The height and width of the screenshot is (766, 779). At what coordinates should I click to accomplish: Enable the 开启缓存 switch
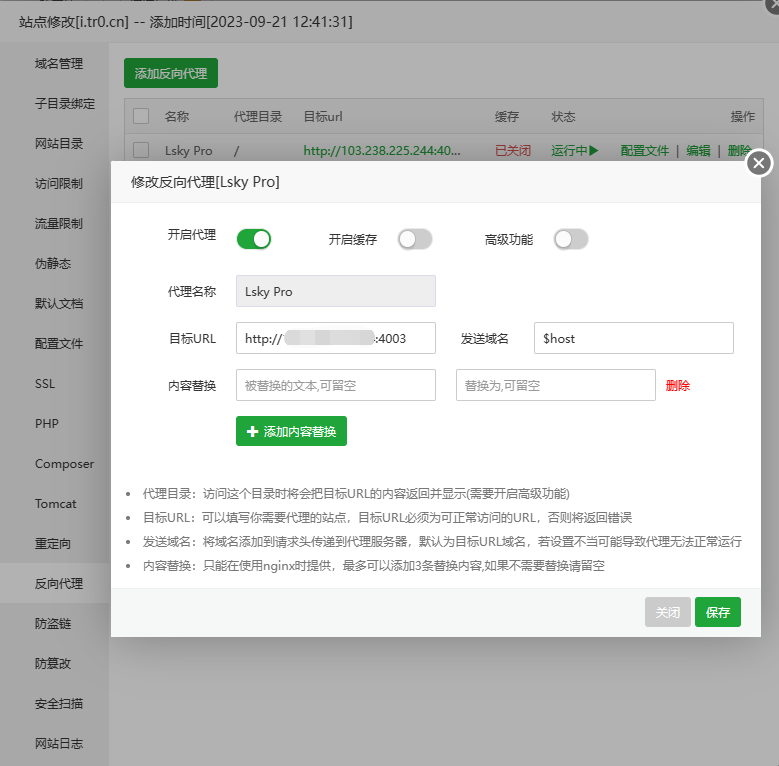coord(415,239)
